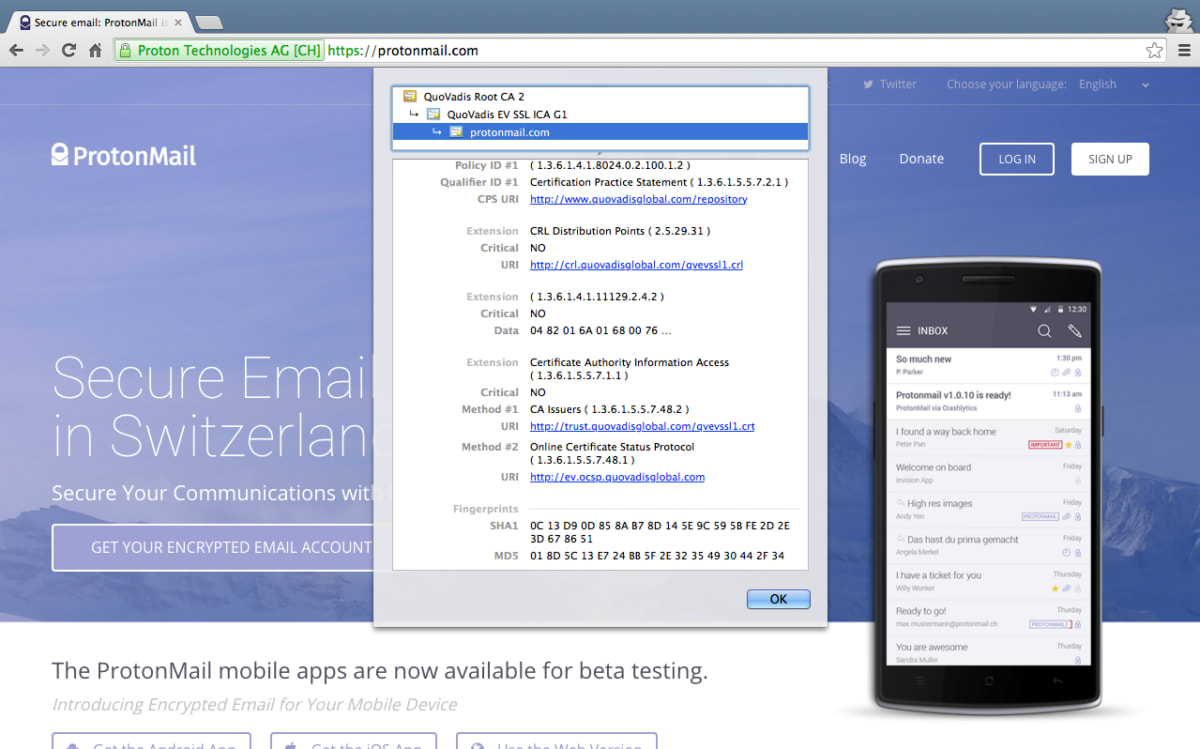Screen dimensions: 1200x749
Task: Click the LOG IN button
Action: pos(1017,159)
